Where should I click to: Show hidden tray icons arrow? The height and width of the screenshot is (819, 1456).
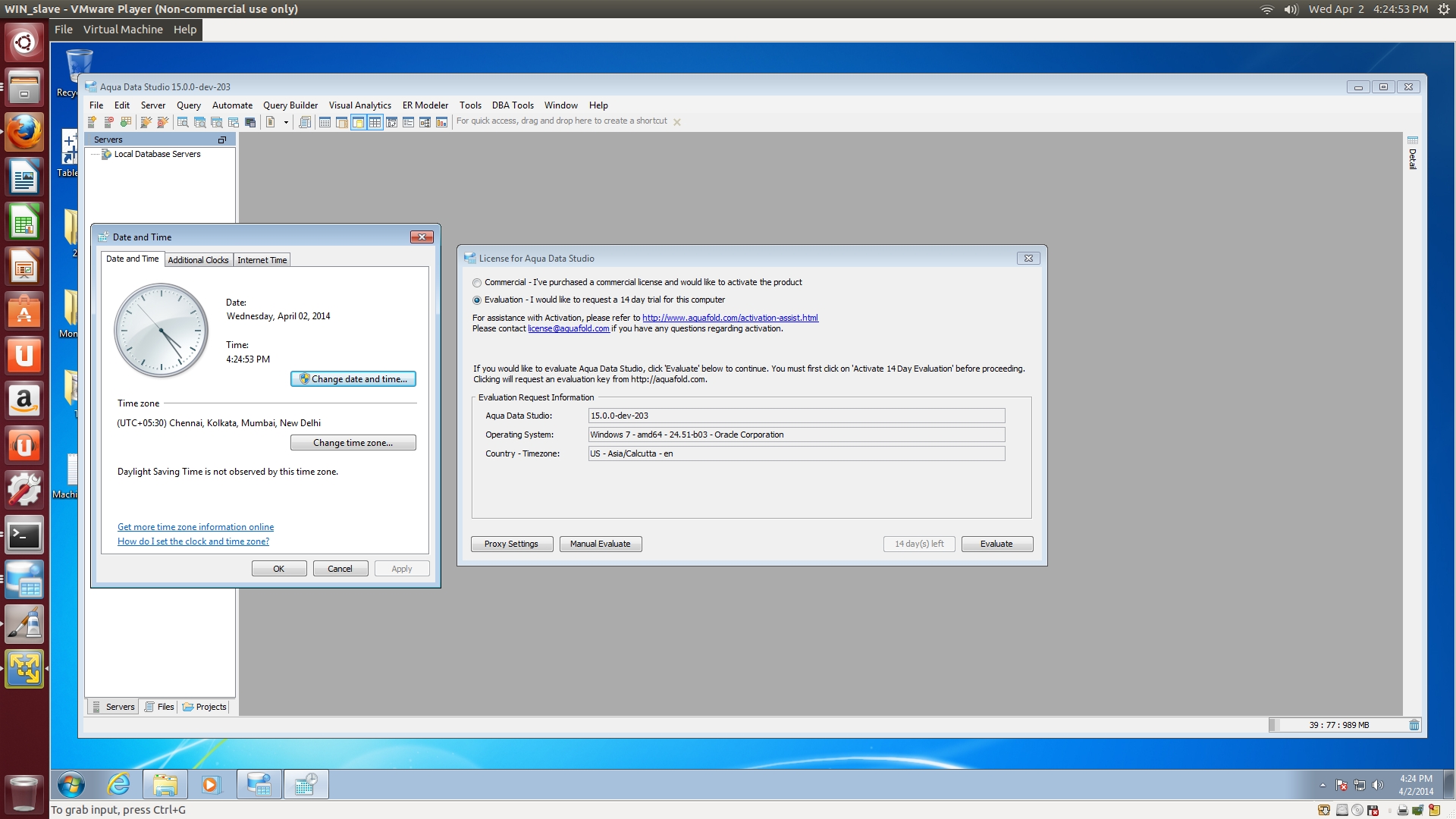click(x=1323, y=786)
